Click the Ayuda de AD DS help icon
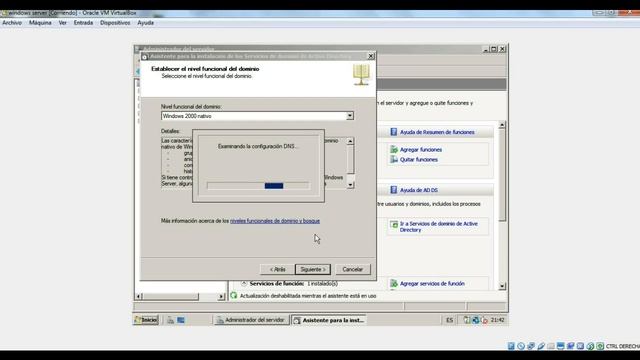The width and height of the screenshot is (640, 360). 393,190
